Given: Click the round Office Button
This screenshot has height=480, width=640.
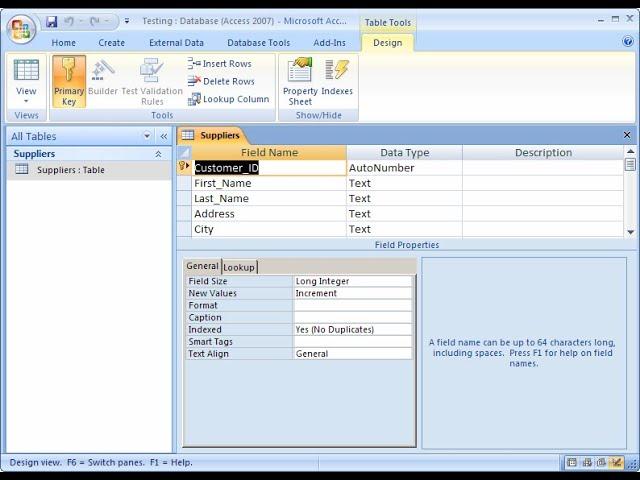Looking at the screenshot, I should (20, 27).
